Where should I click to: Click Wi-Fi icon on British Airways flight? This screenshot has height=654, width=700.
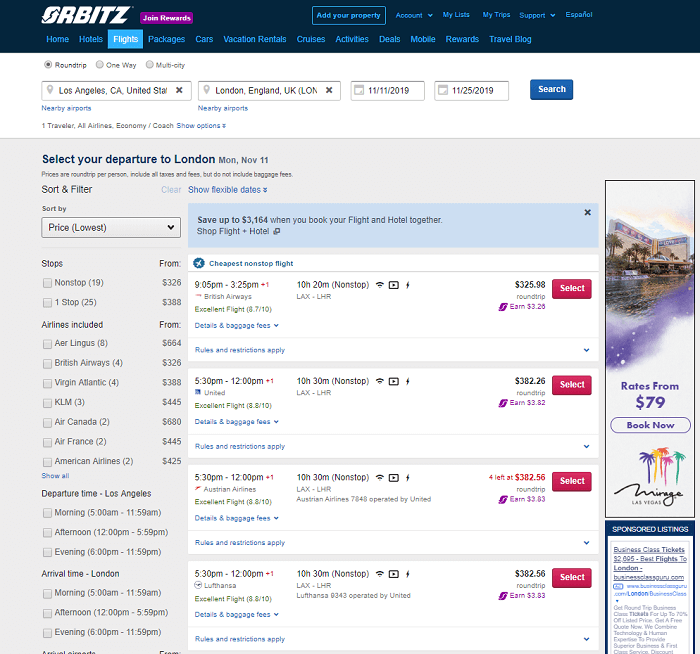379,285
